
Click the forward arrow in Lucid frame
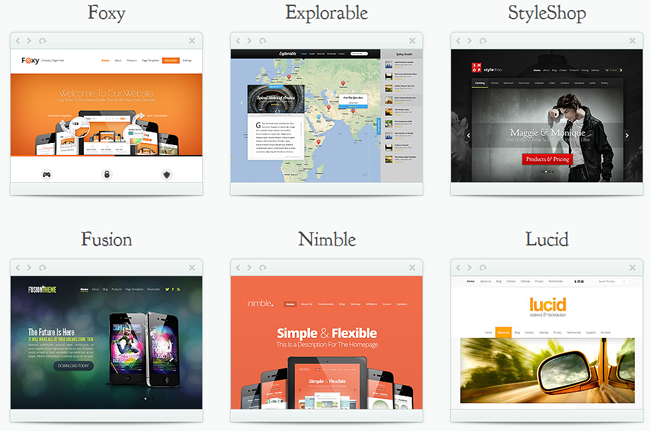pos(469,268)
